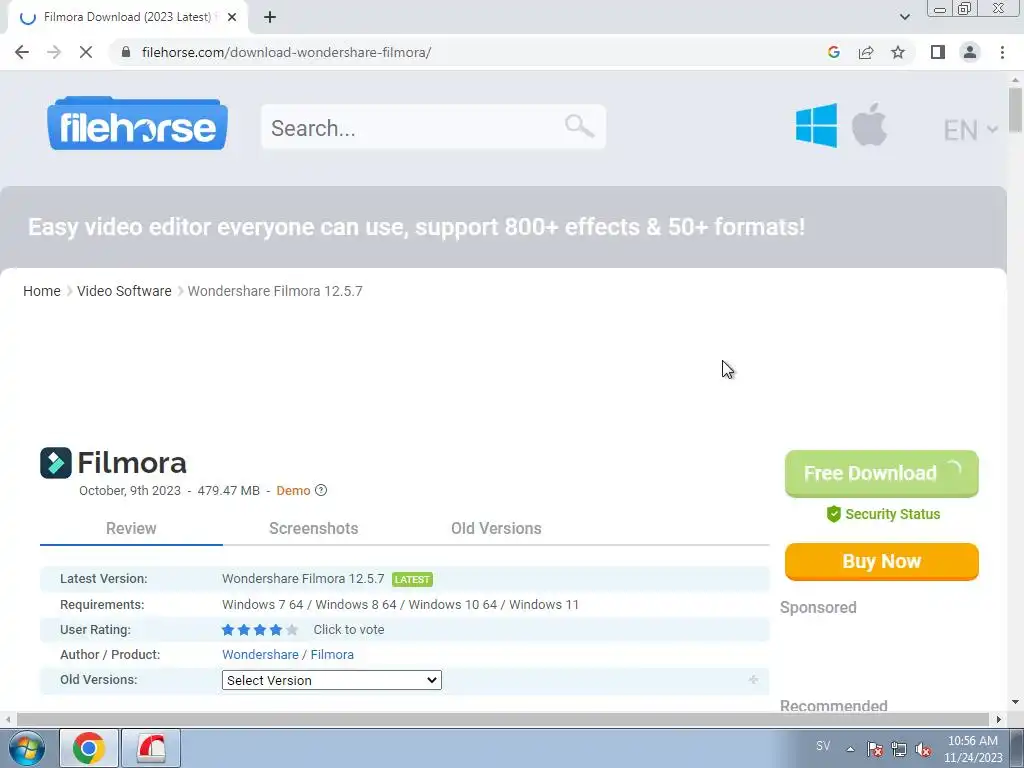Click the Security Status shield icon
Screen dimensions: 1024x768
point(833,514)
